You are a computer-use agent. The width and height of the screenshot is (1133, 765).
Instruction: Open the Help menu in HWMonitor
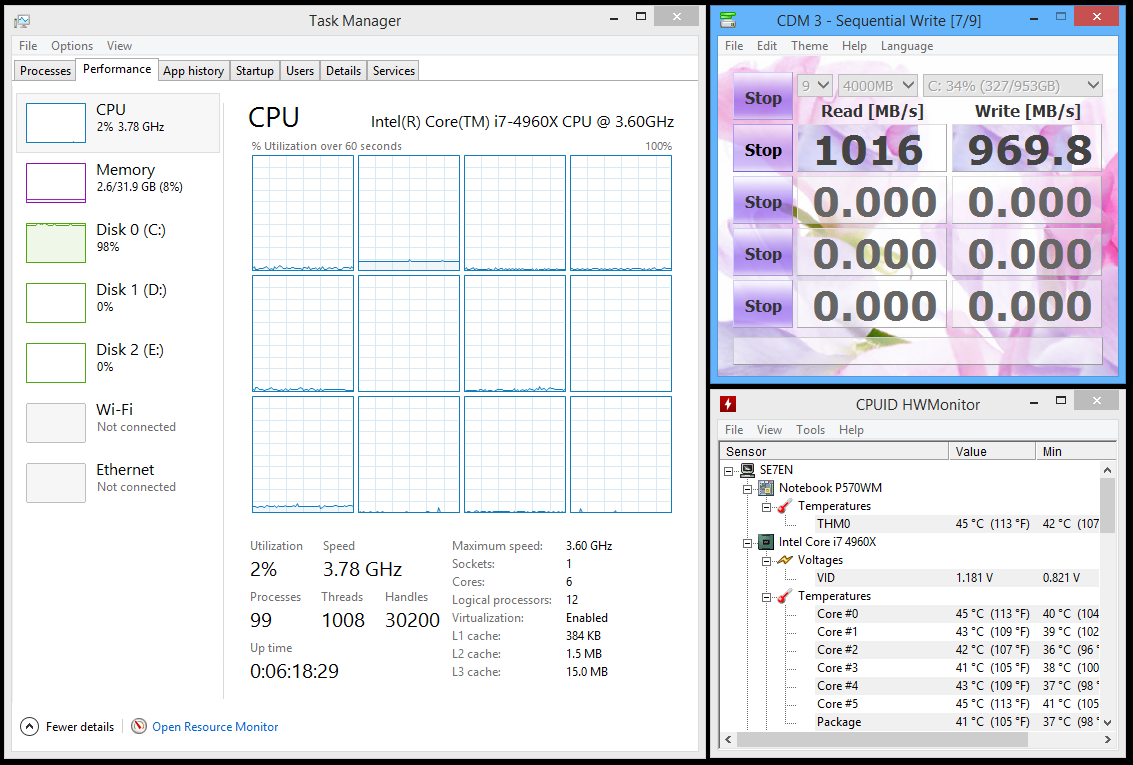coord(851,430)
